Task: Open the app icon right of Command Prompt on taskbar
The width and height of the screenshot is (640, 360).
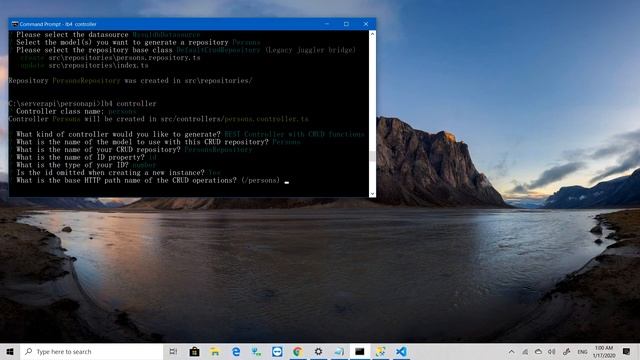Action: pos(380,351)
